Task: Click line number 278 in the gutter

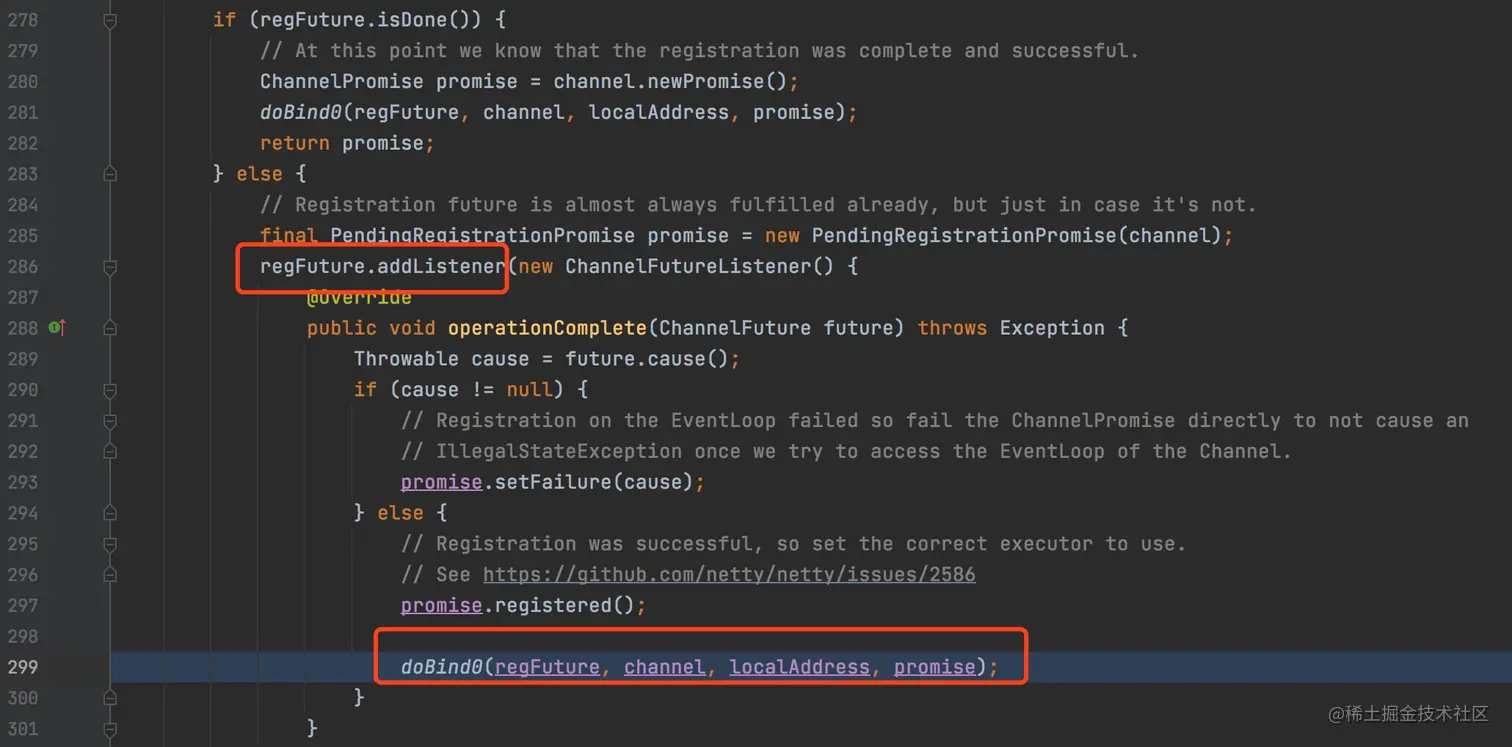Action: (x=22, y=20)
